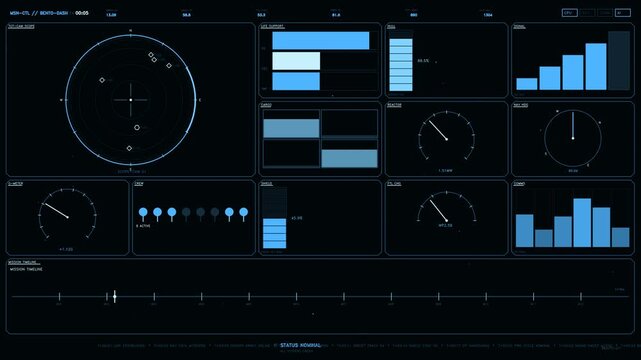Click the "MISSION TIMELINE" panel heading

pyautogui.click(x=26, y=269)
